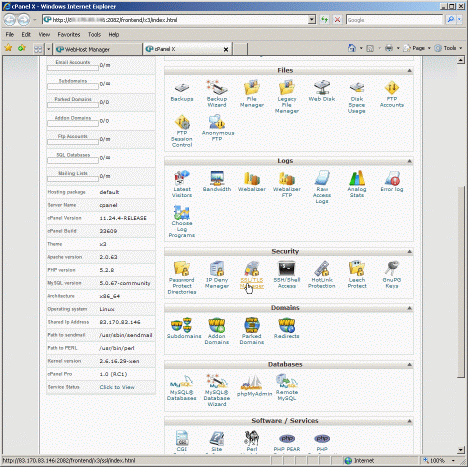Open the File menu
Image resolution: width=468 pixels, height=467 pixels.
click(10, 34)
